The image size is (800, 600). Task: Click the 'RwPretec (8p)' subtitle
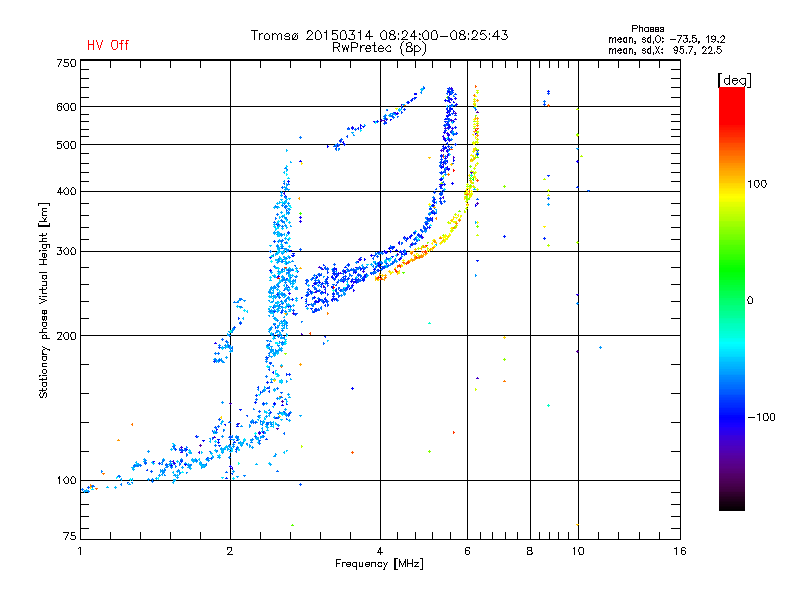(x=379, y=48)
